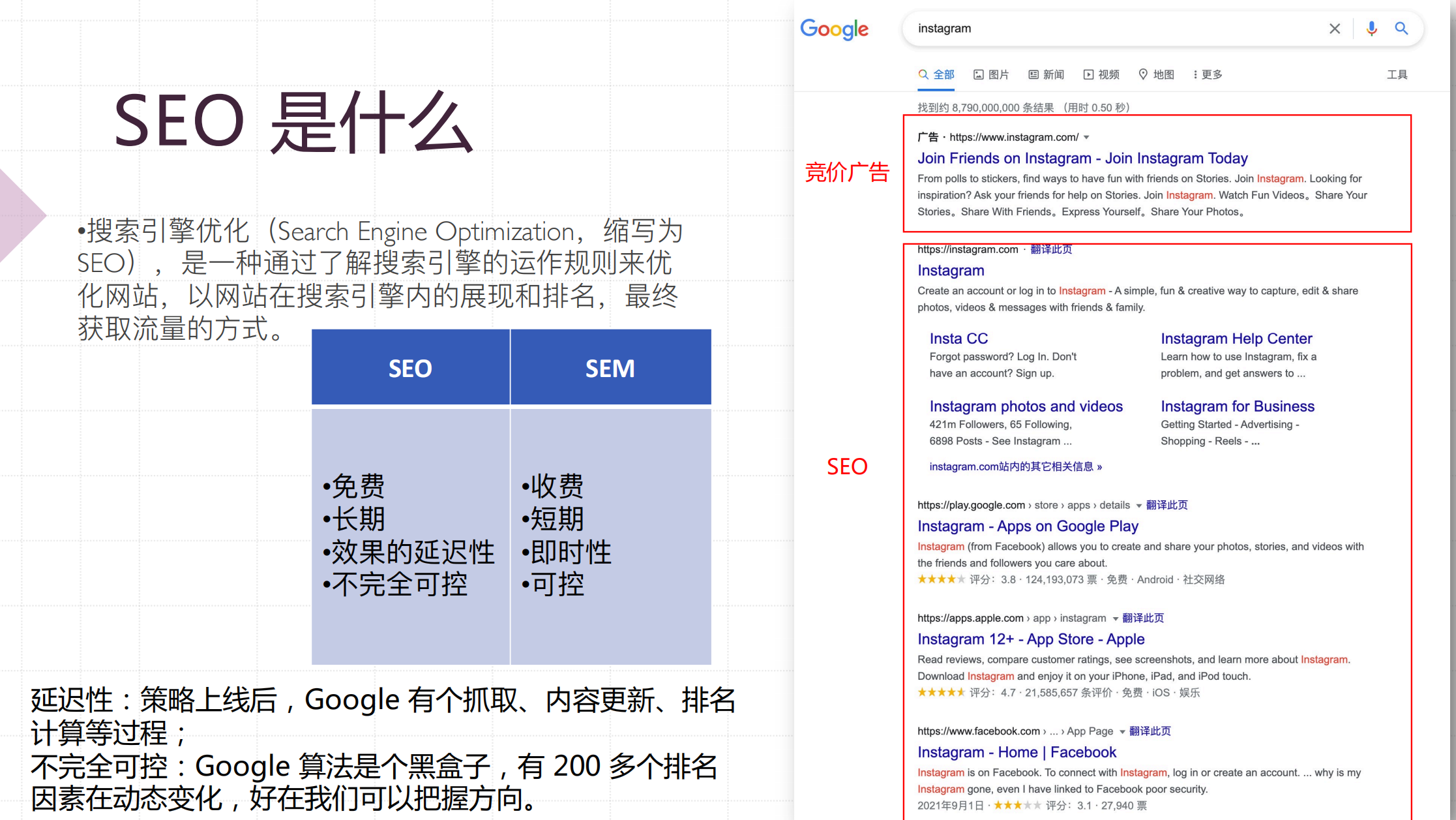Submit search with the magnifier icon
1456x820 pixels.
tap(1401, 29)
